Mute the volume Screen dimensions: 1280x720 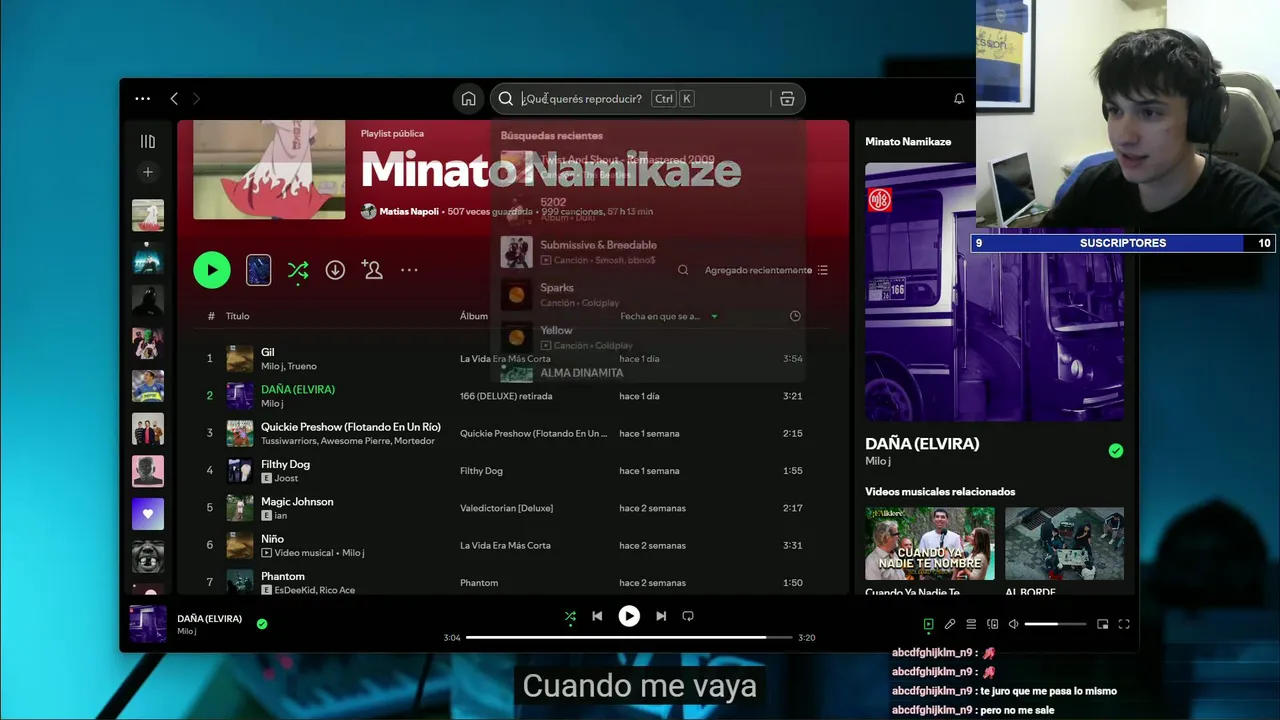coord(1013,624)
